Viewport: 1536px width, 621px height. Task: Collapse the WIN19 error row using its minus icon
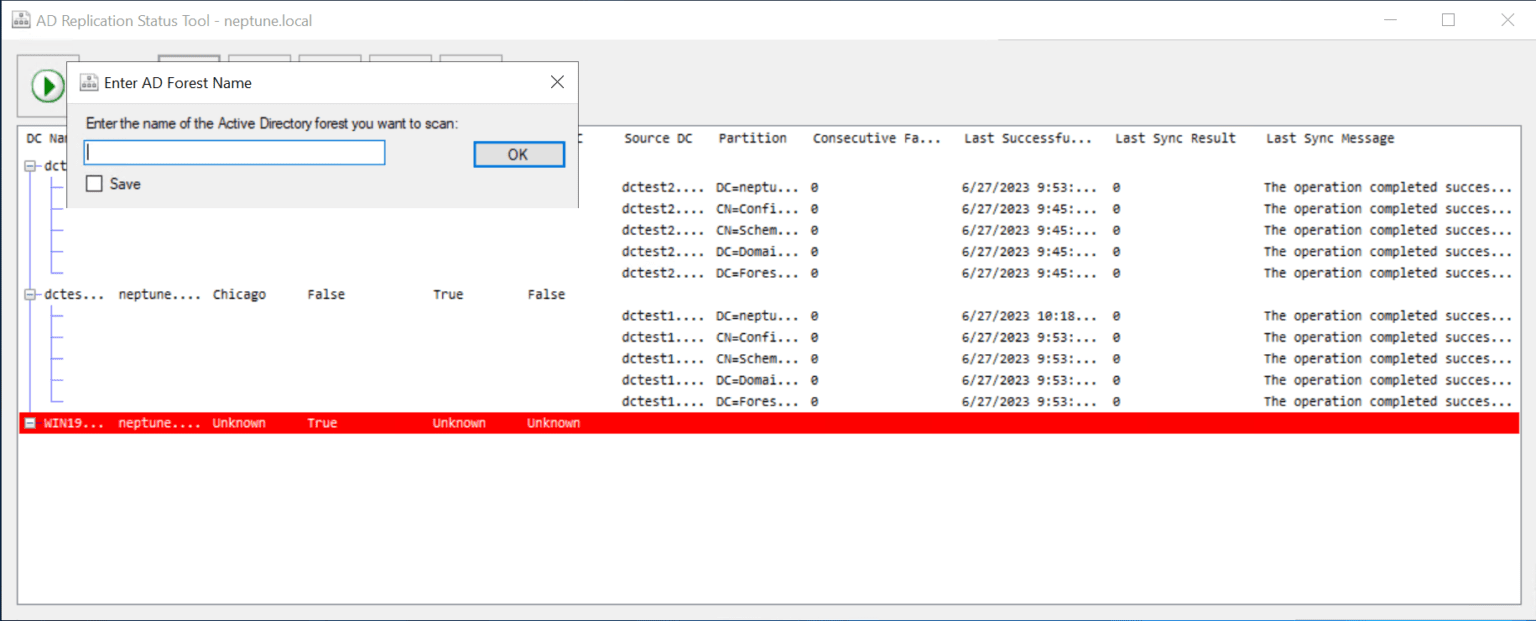click(28, 422)
